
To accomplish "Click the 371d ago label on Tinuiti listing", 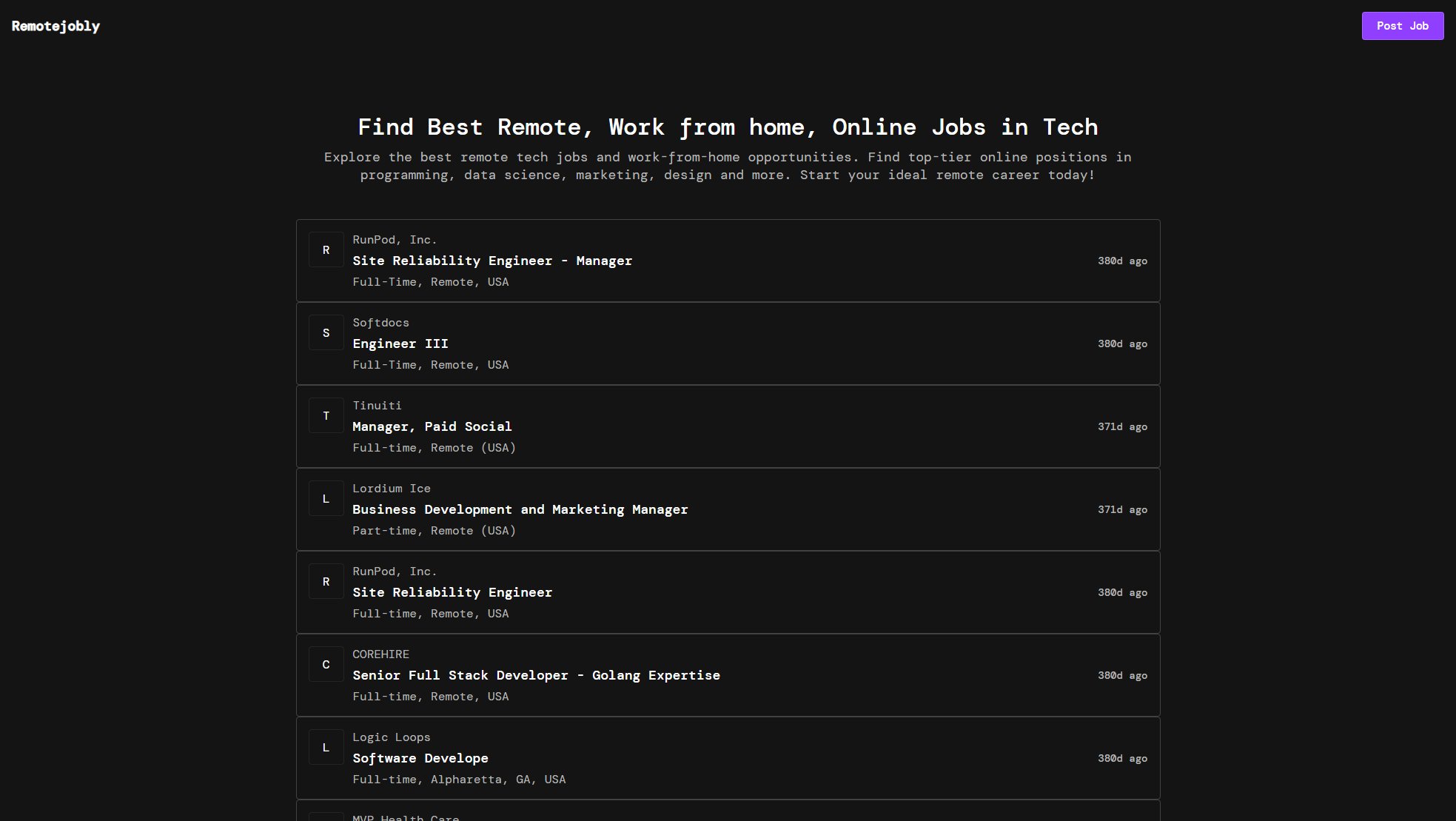I will point(1122,426).
